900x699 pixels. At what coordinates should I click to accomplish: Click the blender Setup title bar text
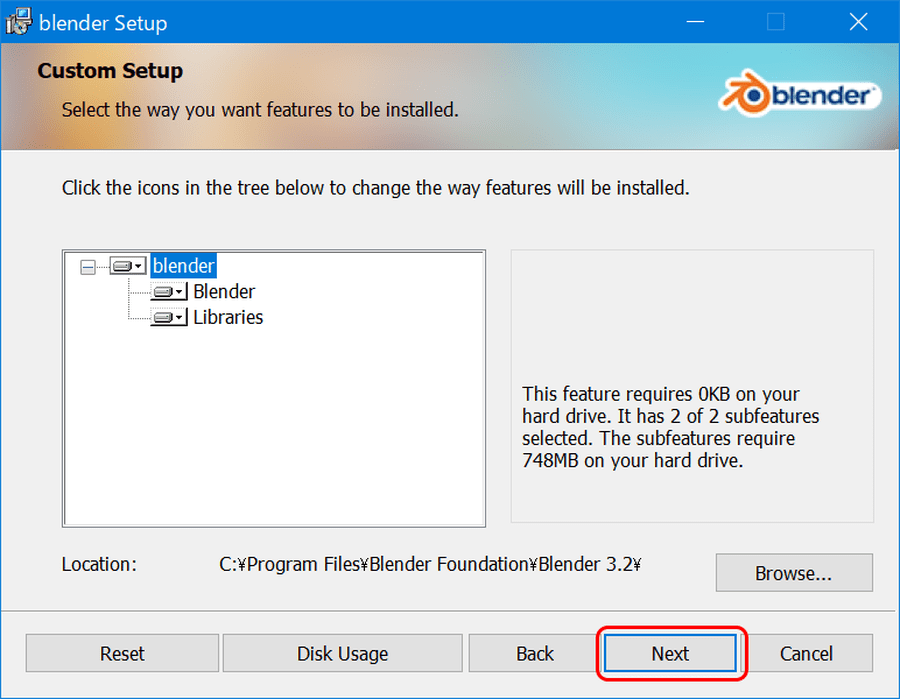point(103,22)
